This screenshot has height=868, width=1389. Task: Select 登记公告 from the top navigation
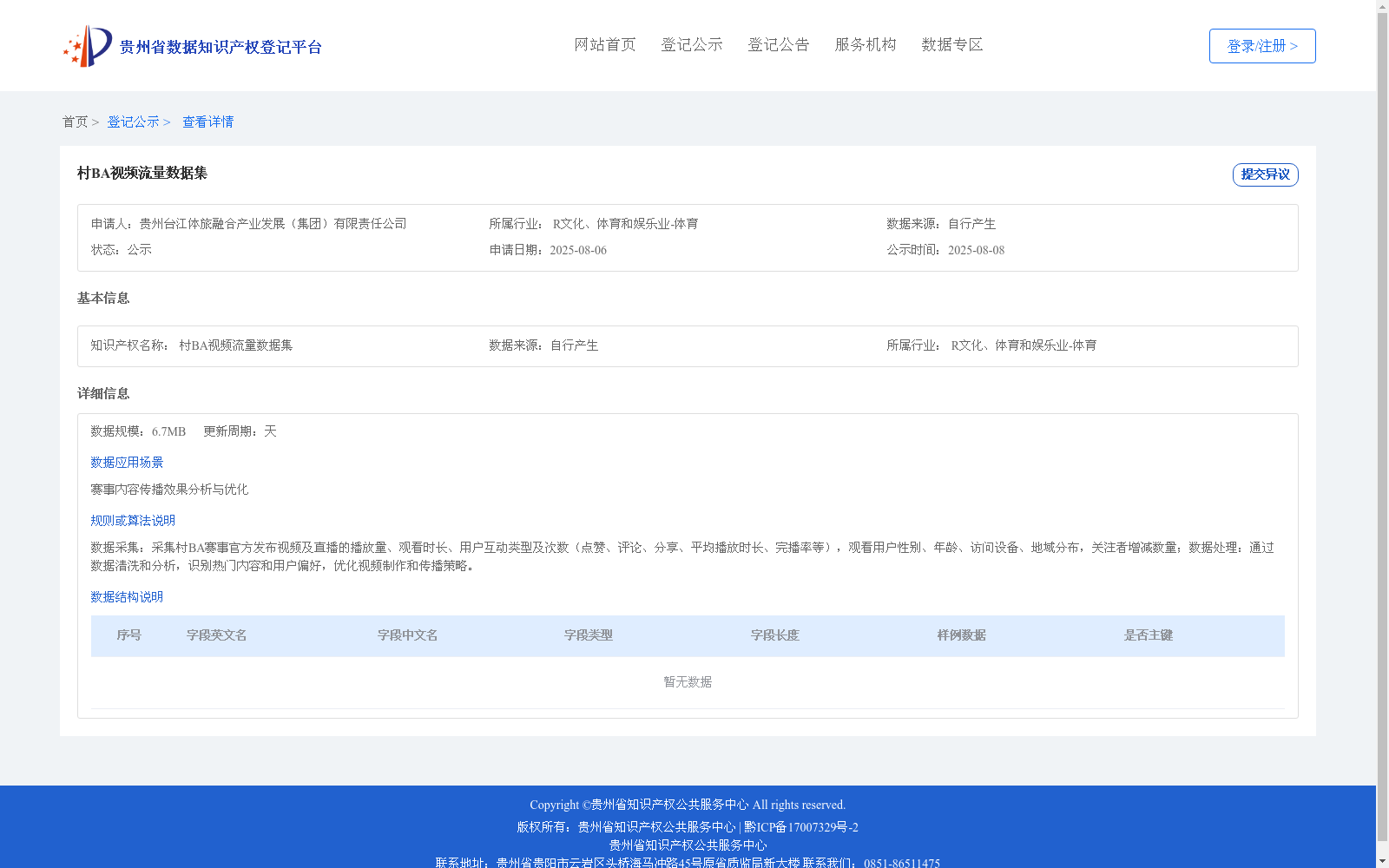[x=779, y=44]
